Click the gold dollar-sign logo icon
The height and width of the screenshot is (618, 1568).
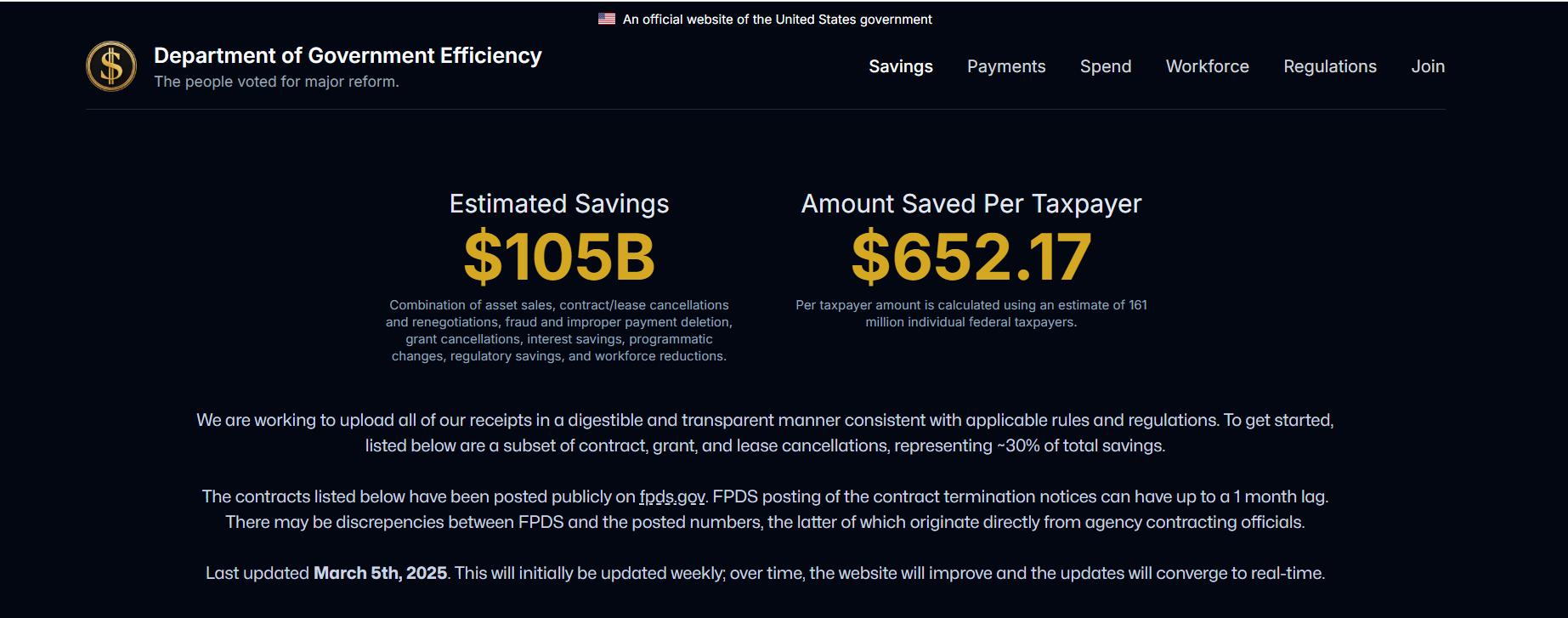coord(111,66)
